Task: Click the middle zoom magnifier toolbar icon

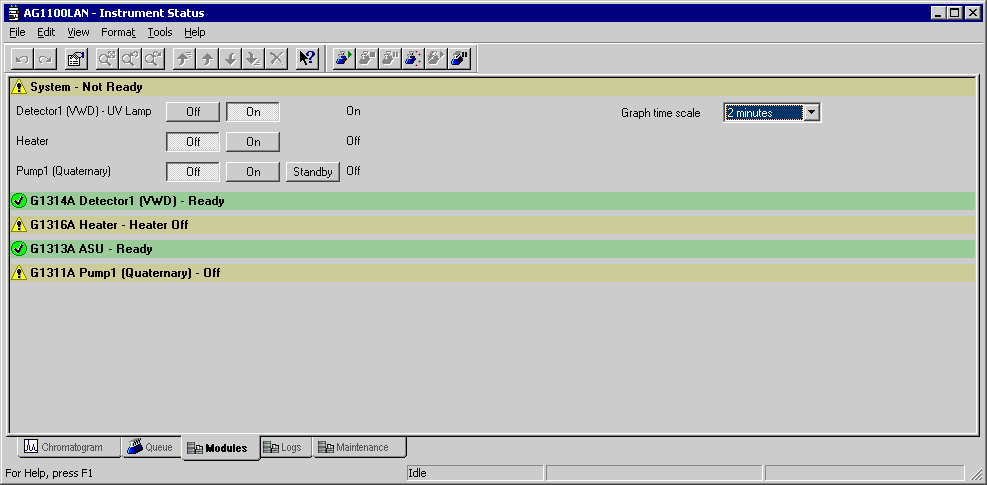Action: click(x=130, y=59)
